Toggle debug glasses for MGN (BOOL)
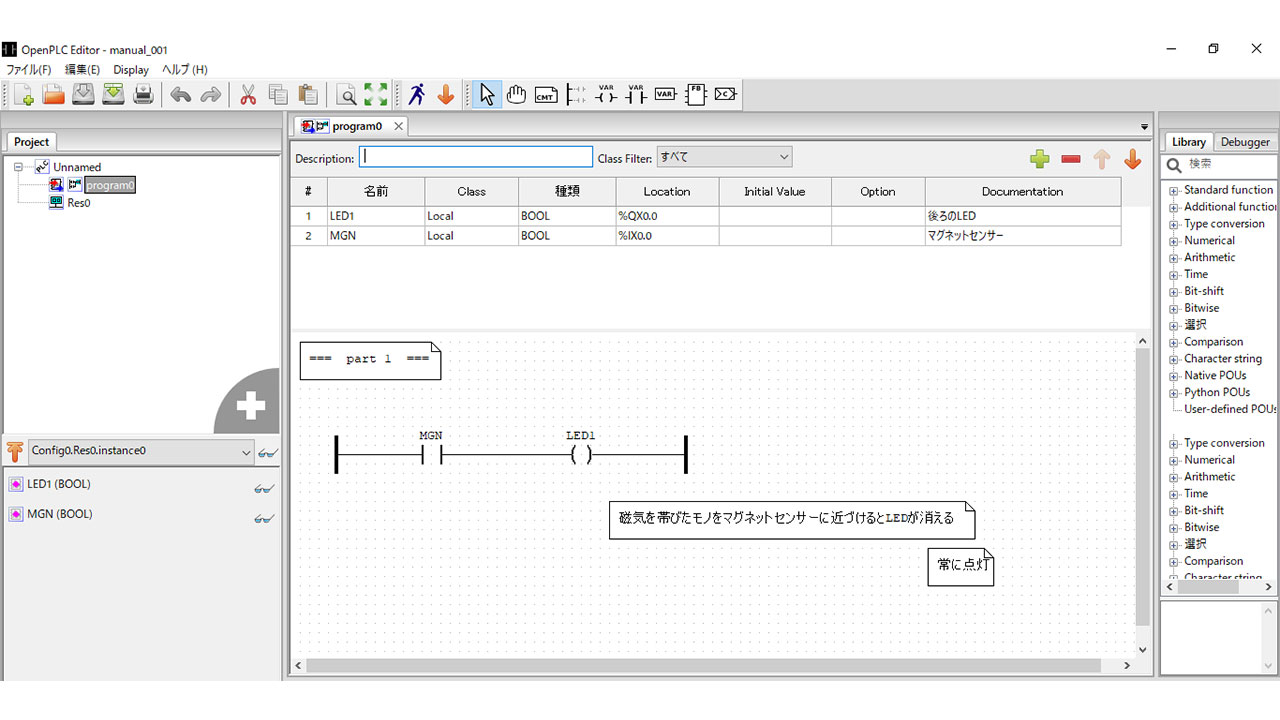 point(264,518)
